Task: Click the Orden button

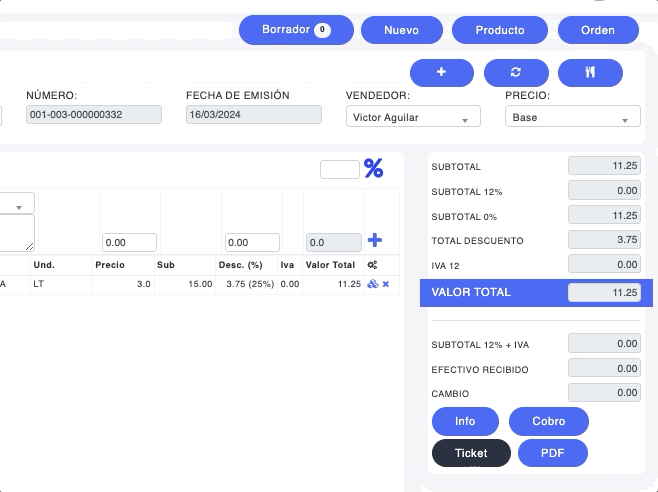Action: point(598,31)
